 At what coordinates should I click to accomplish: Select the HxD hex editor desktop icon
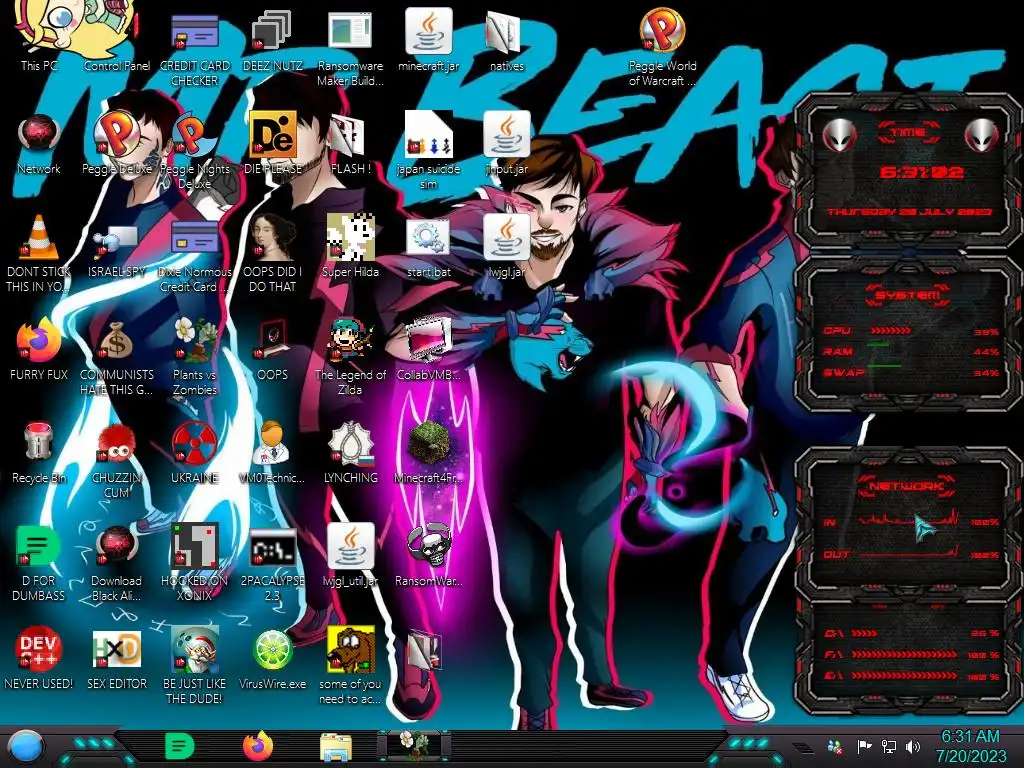point(117,658)
